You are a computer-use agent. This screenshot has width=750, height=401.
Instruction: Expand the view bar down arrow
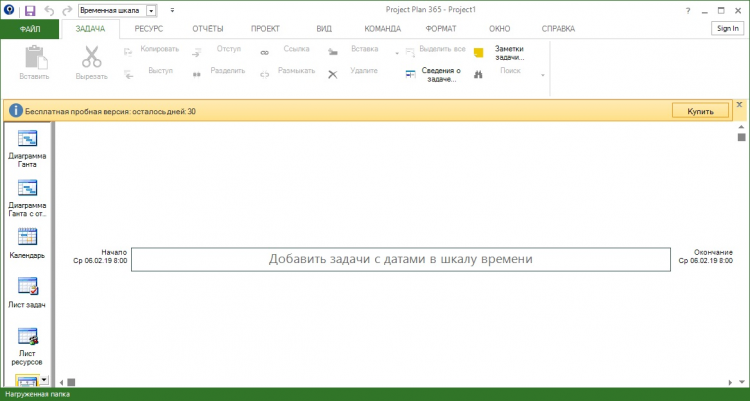tap(44, 380)
